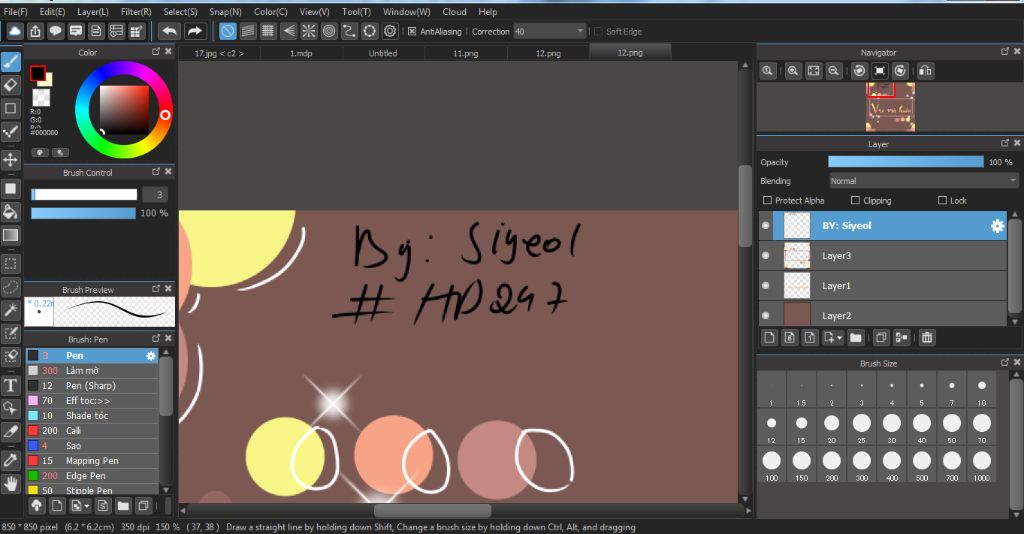Zoom out using Navigator magnifier minus
This screenshot has height=534, width=1024.
833,71
